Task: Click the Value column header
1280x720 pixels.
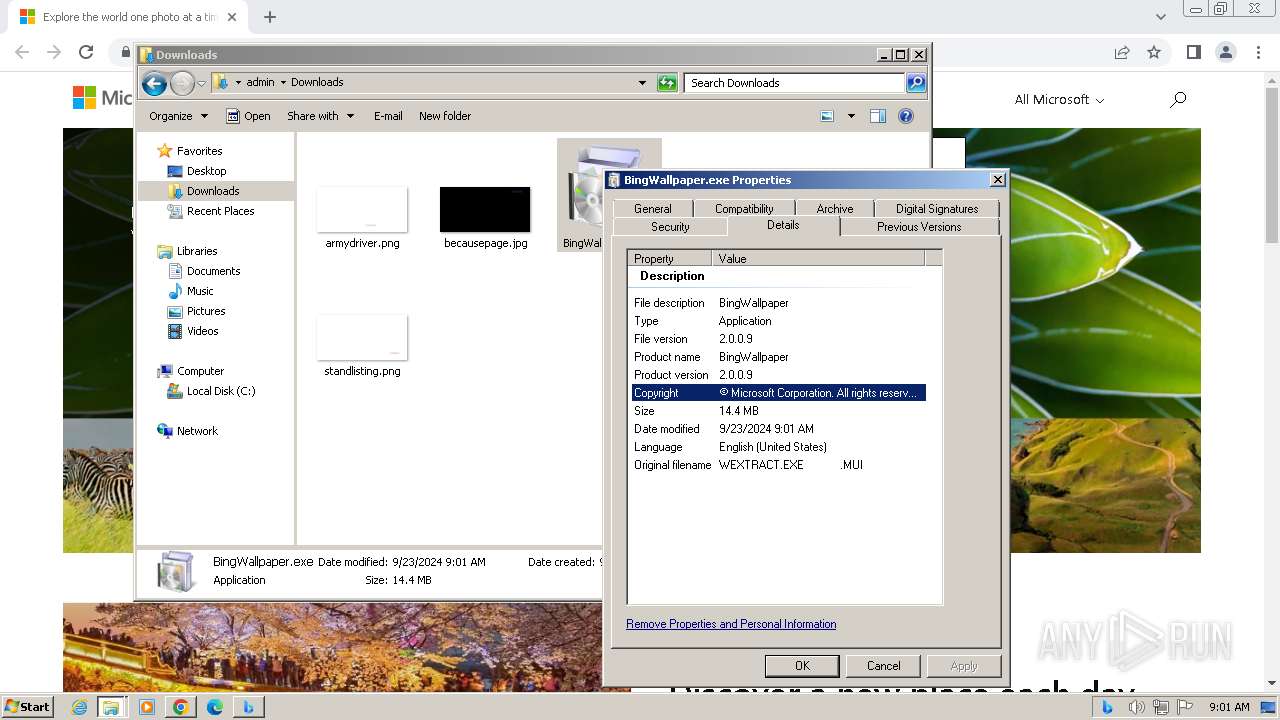Action: [x=818, y=258]
